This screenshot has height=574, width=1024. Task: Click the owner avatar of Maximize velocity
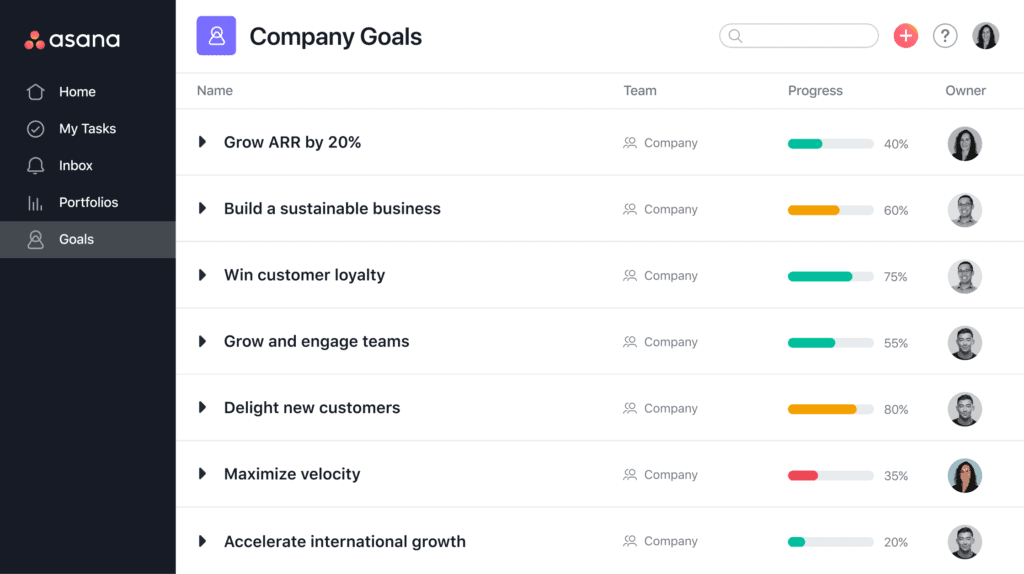click(965, 476)
